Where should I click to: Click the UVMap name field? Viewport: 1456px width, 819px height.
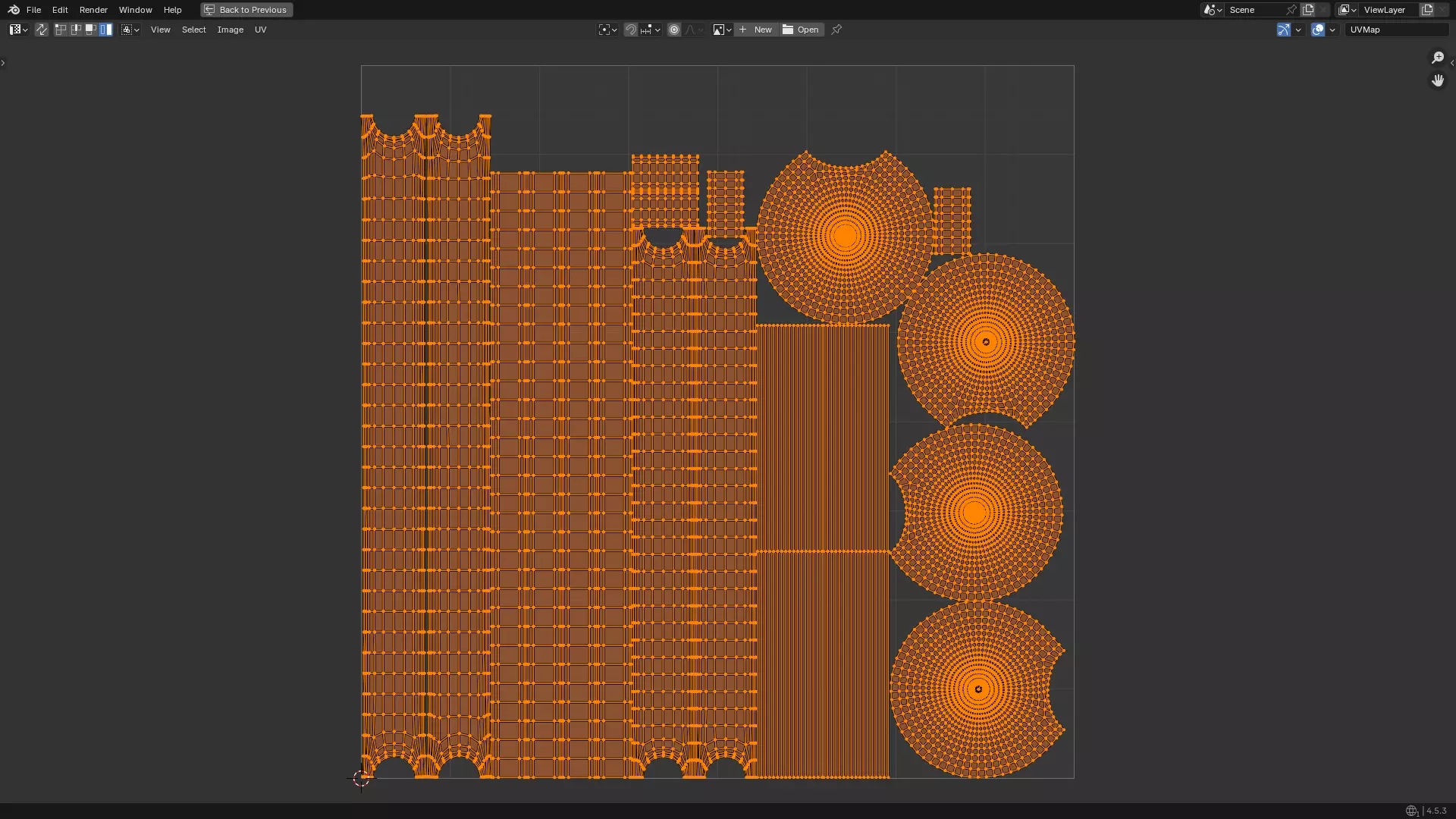click(1395, 30)
